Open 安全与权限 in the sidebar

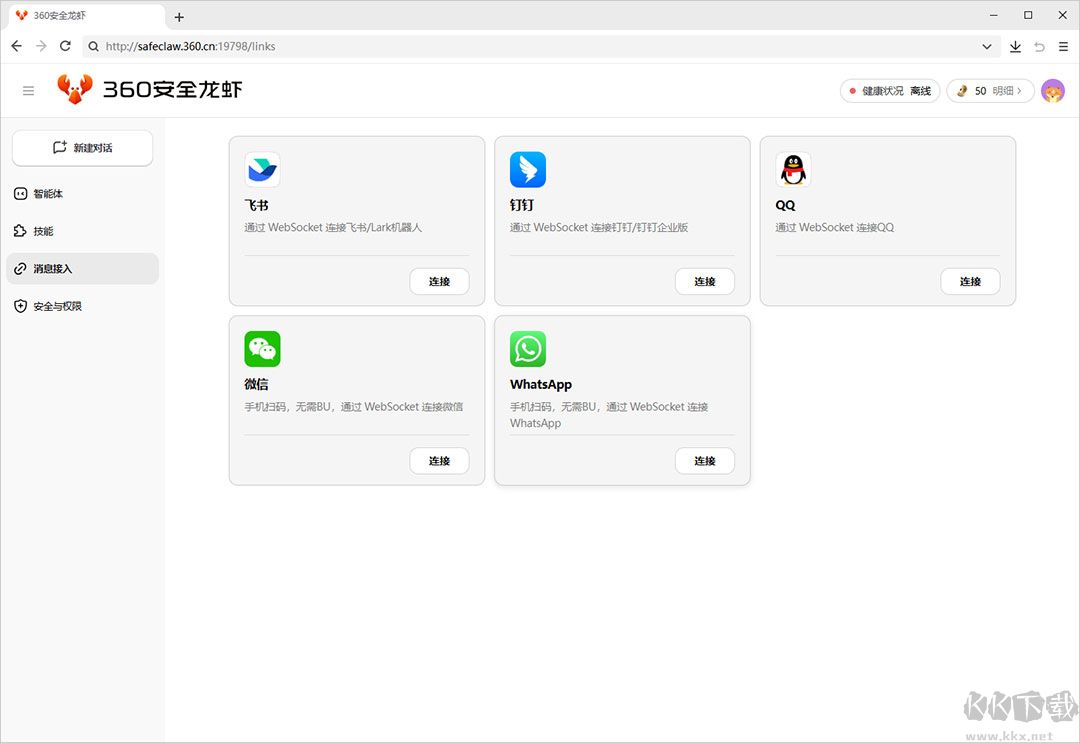pos(83,306)
